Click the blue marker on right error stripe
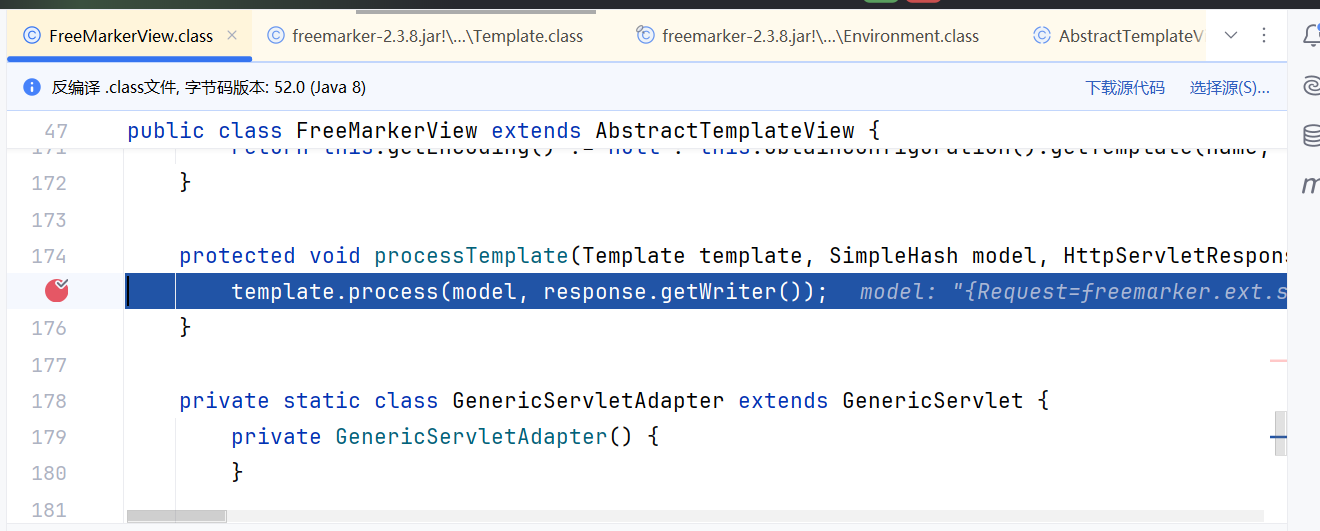This screenshot has height=531, width=1320. [x=1279, y=437]
